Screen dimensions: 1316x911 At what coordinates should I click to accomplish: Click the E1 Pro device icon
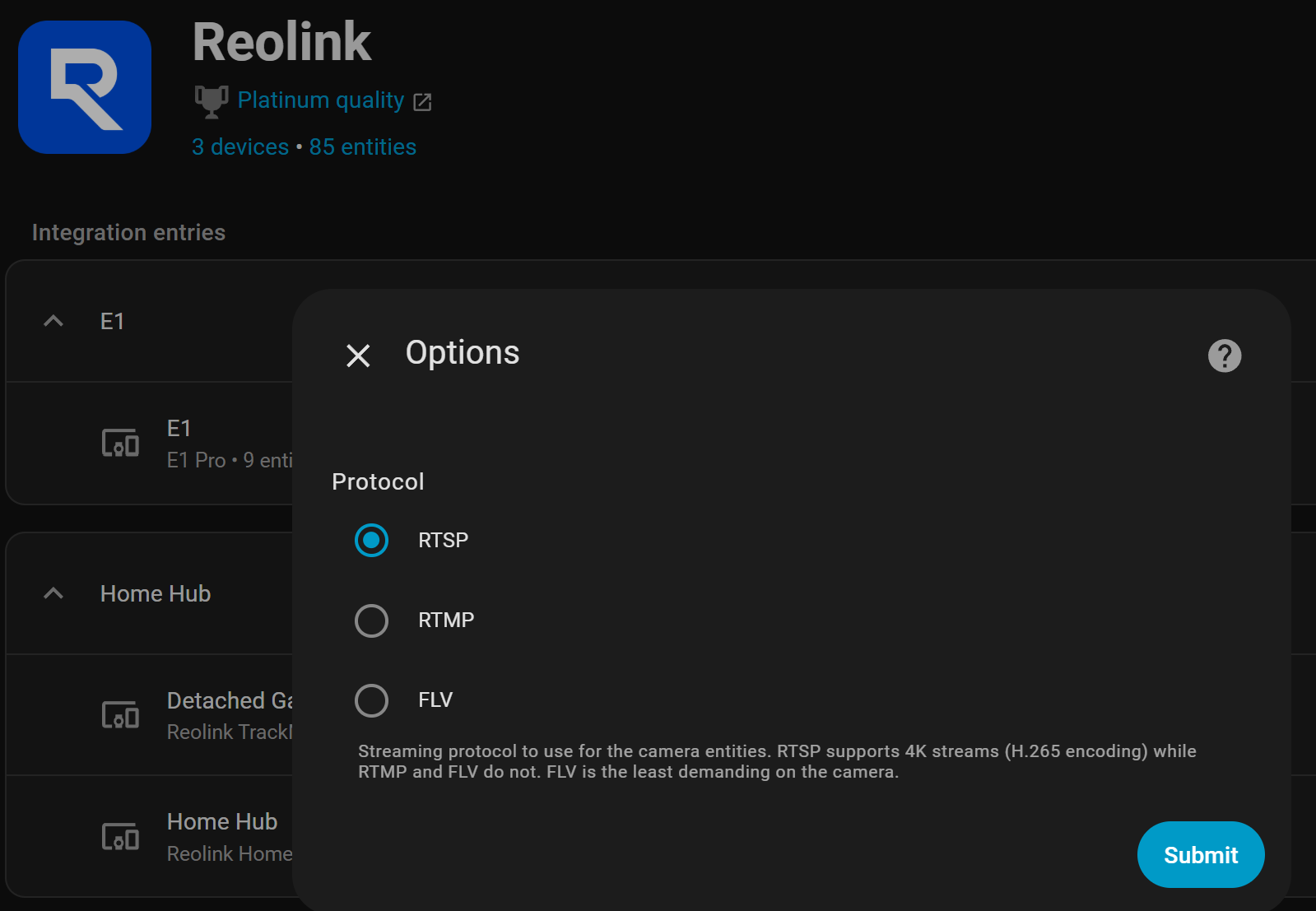pos(120,444)
